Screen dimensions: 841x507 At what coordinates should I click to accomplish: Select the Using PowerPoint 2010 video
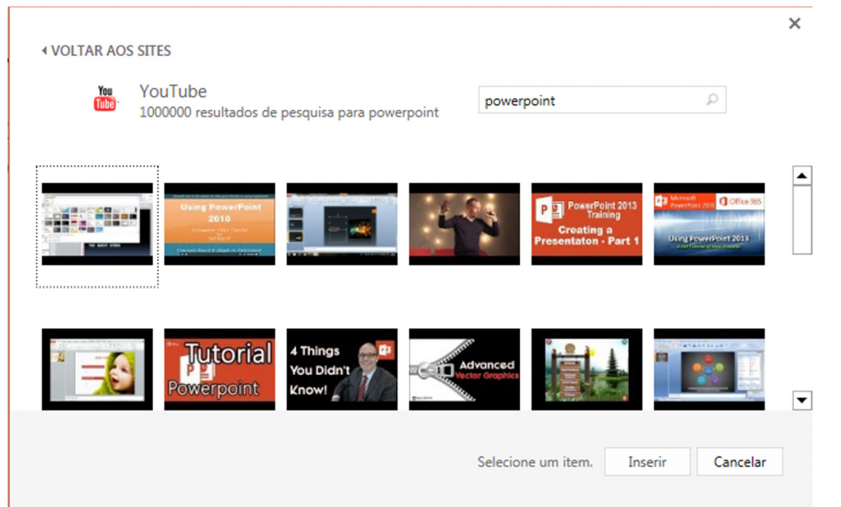point(219,224)
